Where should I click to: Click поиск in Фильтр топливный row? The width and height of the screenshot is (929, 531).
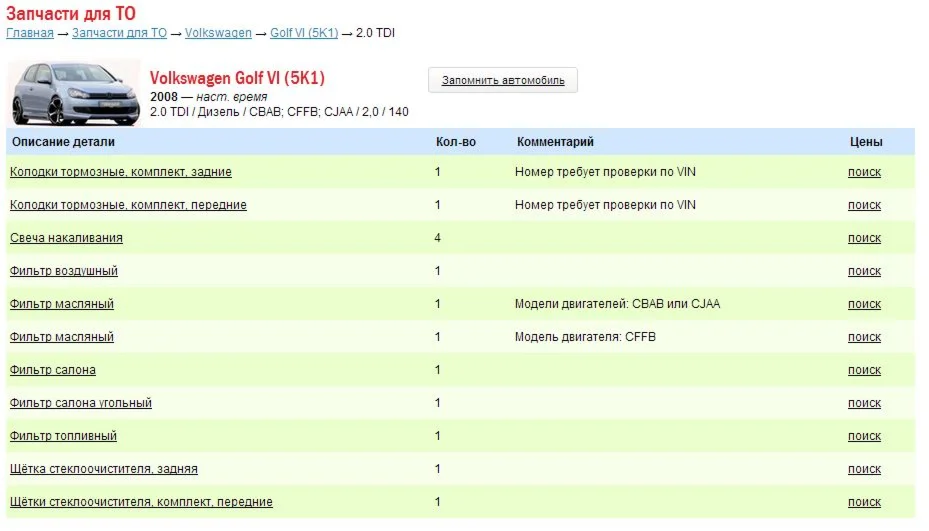coord(864,436)
